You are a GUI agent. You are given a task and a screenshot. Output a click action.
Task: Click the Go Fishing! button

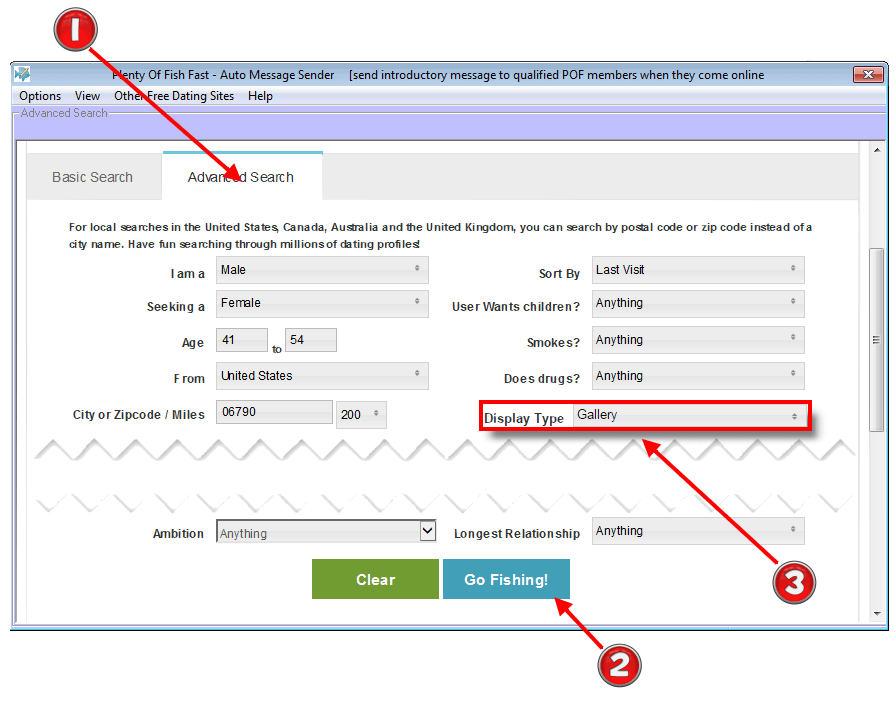(506, 579)
